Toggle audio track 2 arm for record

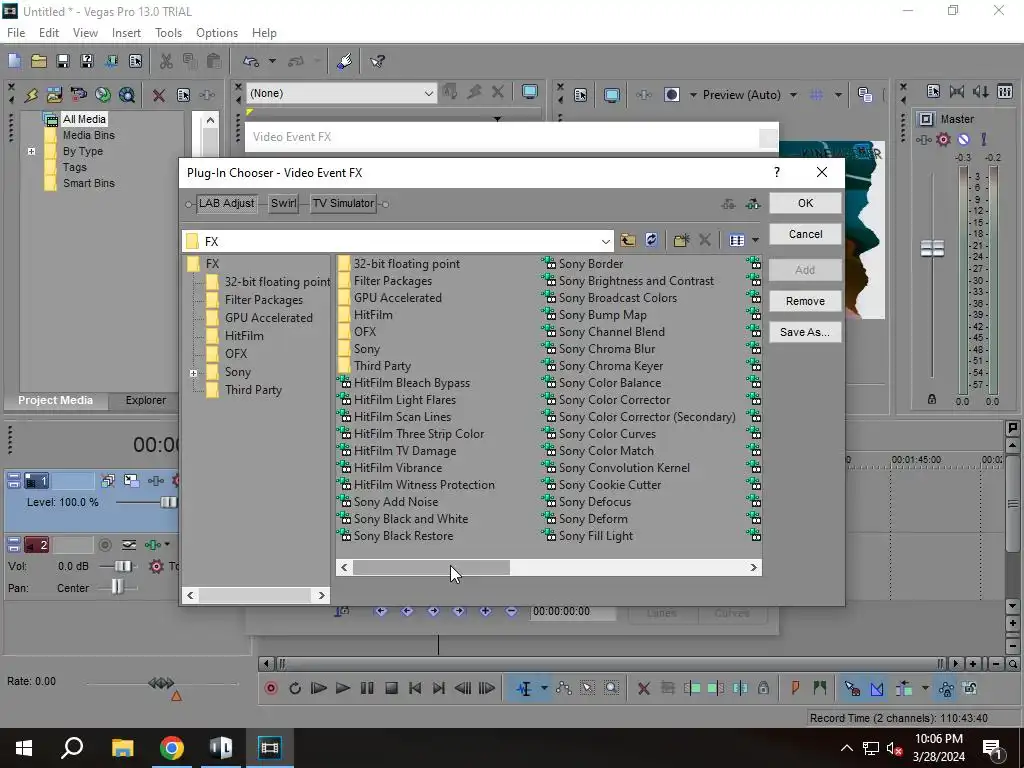click(x=104, y=545)
